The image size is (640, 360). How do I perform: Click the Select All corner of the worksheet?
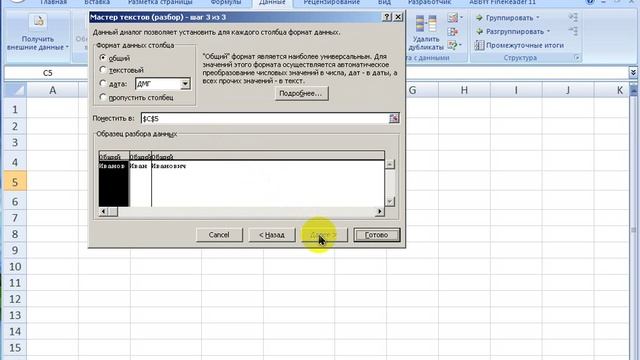[x=15, y=90]
